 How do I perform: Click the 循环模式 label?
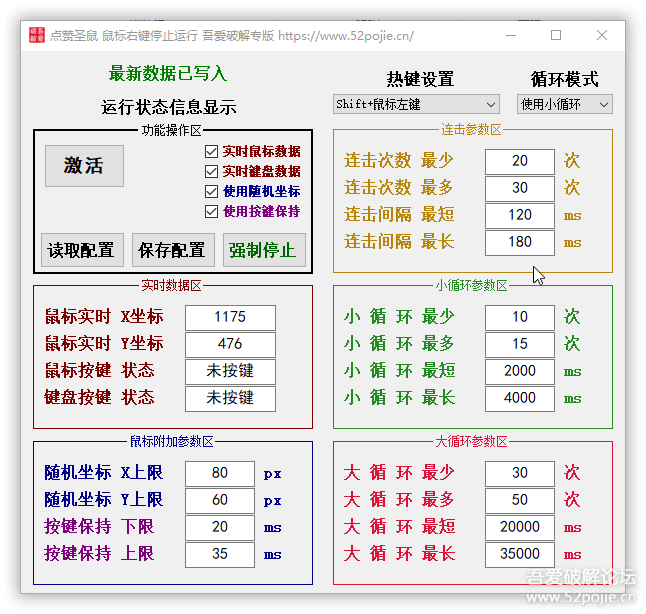(x=564, y=79)
